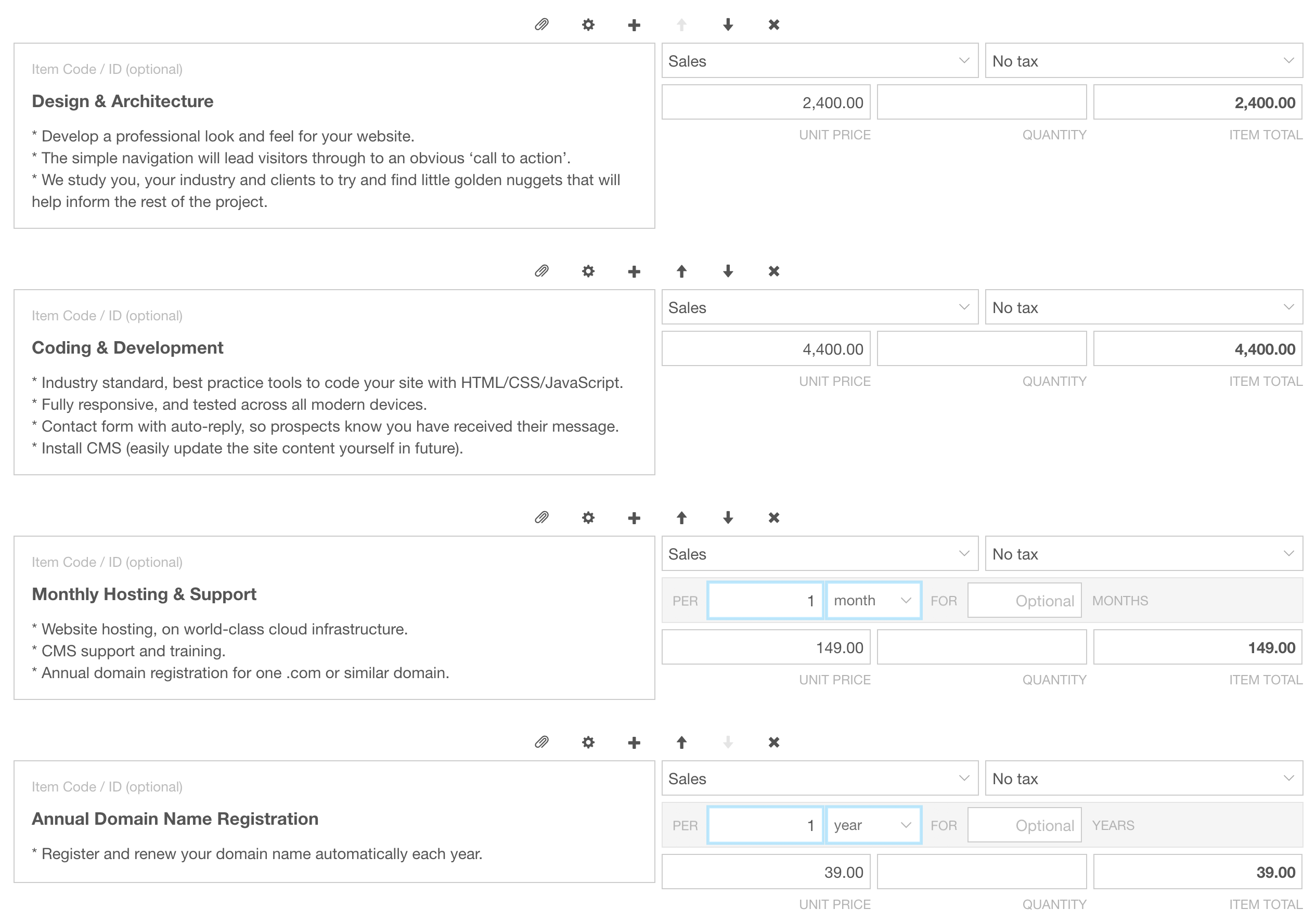
Task: Open No tax dropdown for Monthly Hosting
Action: pos(1143,553)
